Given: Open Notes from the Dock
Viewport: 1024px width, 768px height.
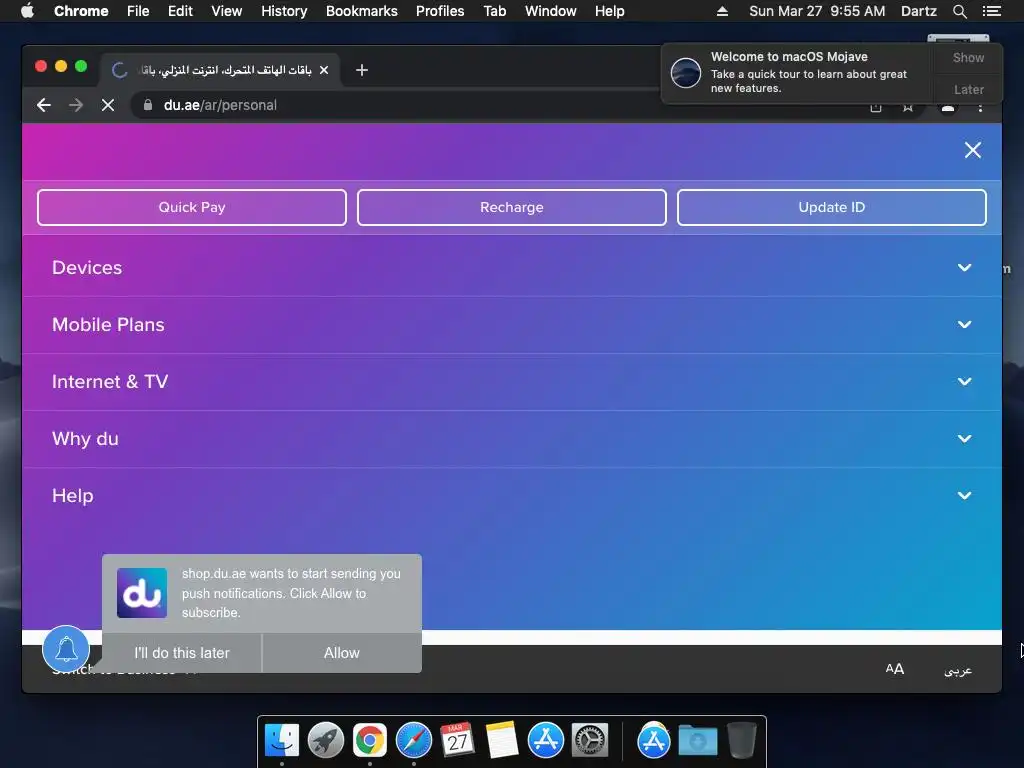Looking at the screenshot, I should pos(502,741).
